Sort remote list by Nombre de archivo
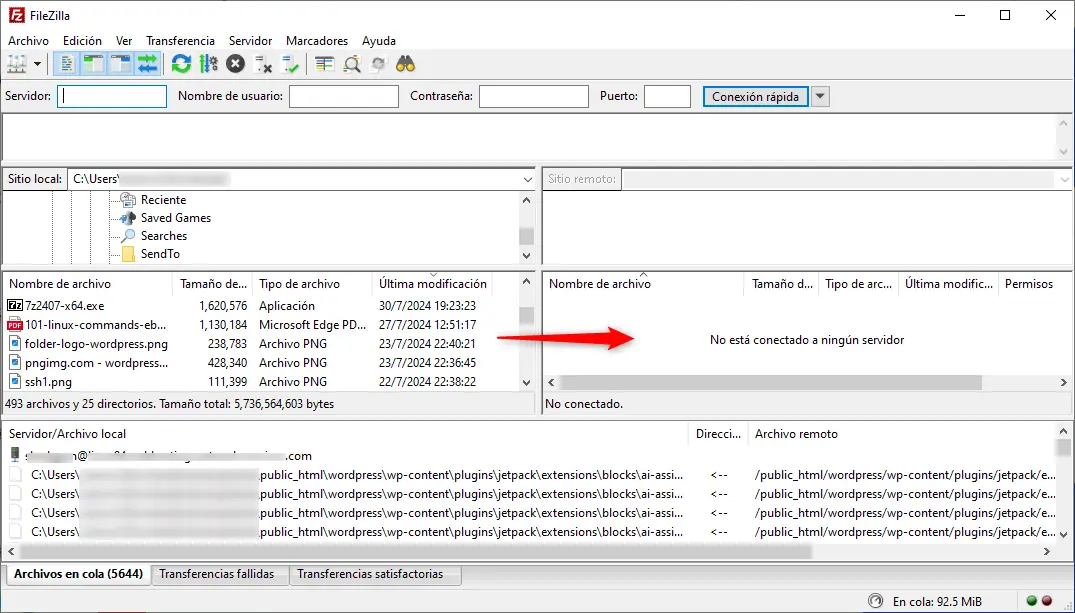1075x613 pixels. tap(643, 284)
